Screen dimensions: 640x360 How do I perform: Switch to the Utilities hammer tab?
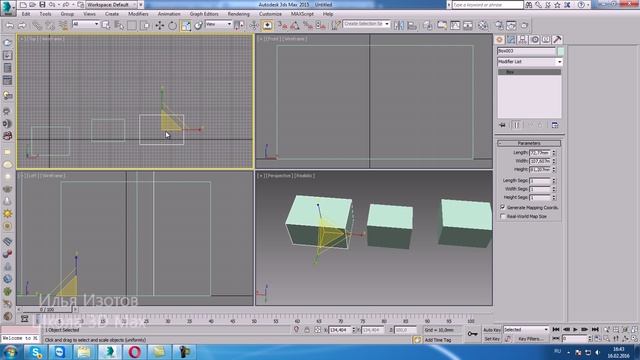[x=557, y=40]
